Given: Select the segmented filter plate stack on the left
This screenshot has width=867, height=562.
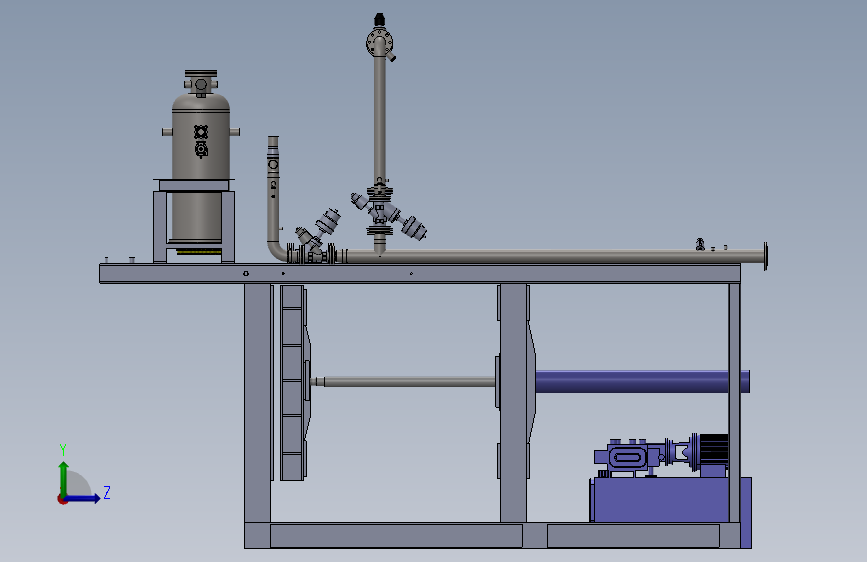Looking at the screenshot, I should click(293, 383).
